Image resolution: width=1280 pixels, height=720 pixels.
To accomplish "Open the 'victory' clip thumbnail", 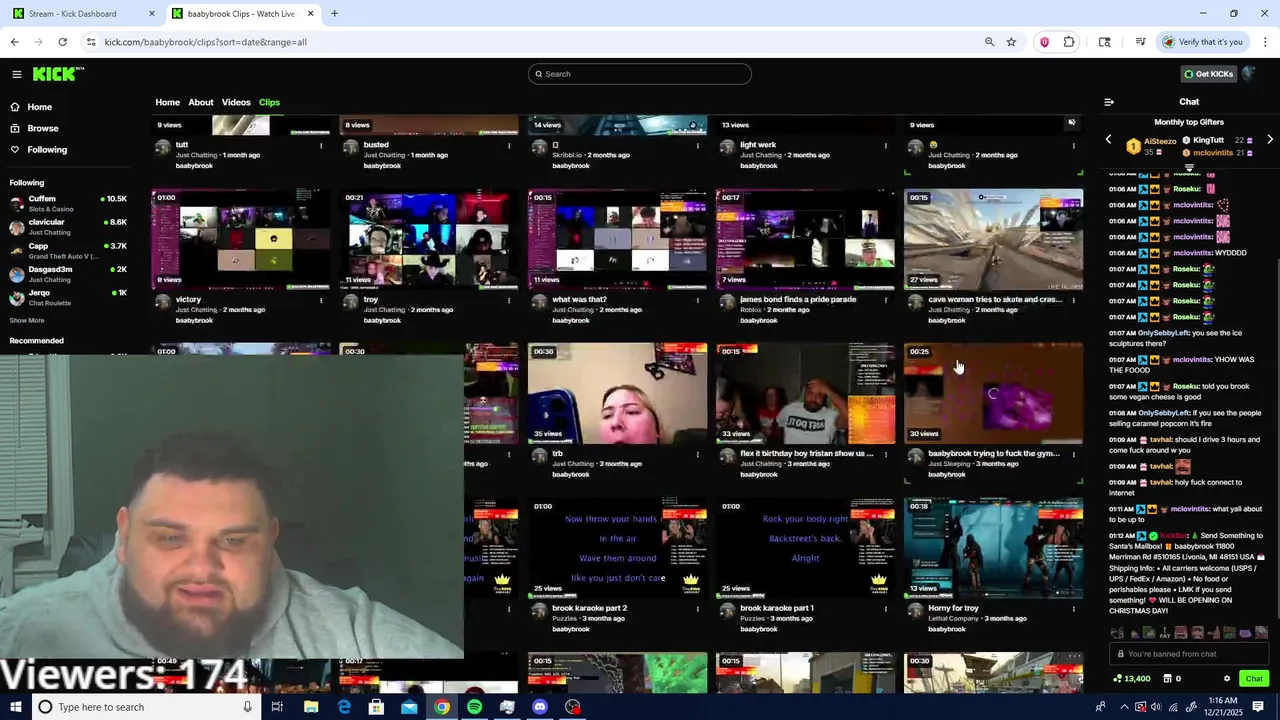I will (241, 239).
